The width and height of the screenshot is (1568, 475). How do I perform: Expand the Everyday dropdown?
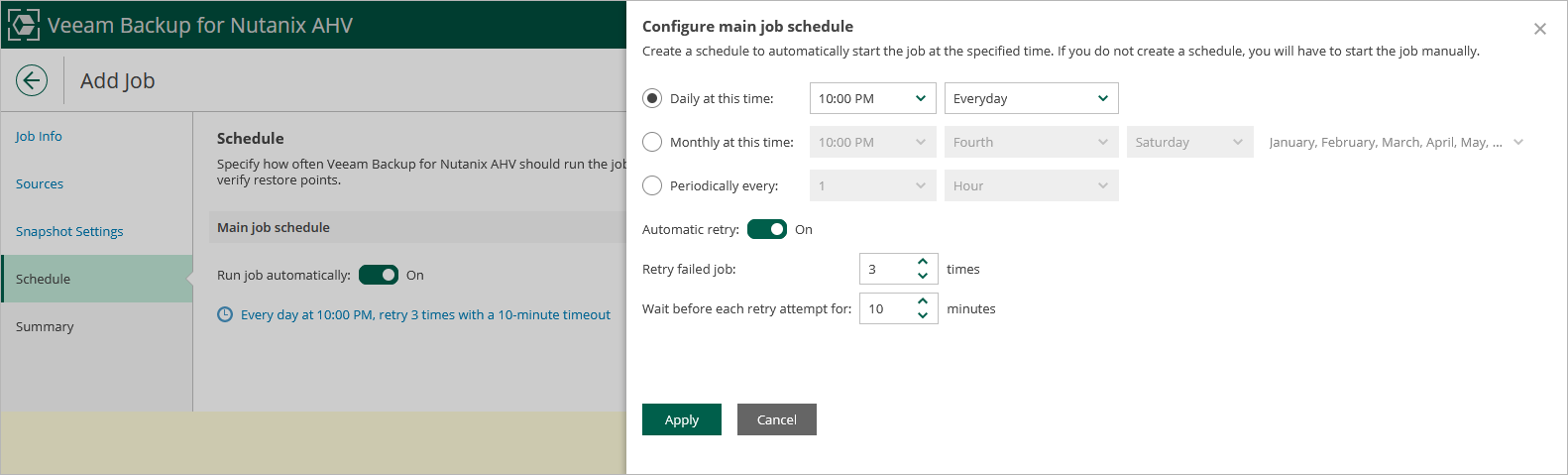pyautogui.click(x=1031, y=98)
